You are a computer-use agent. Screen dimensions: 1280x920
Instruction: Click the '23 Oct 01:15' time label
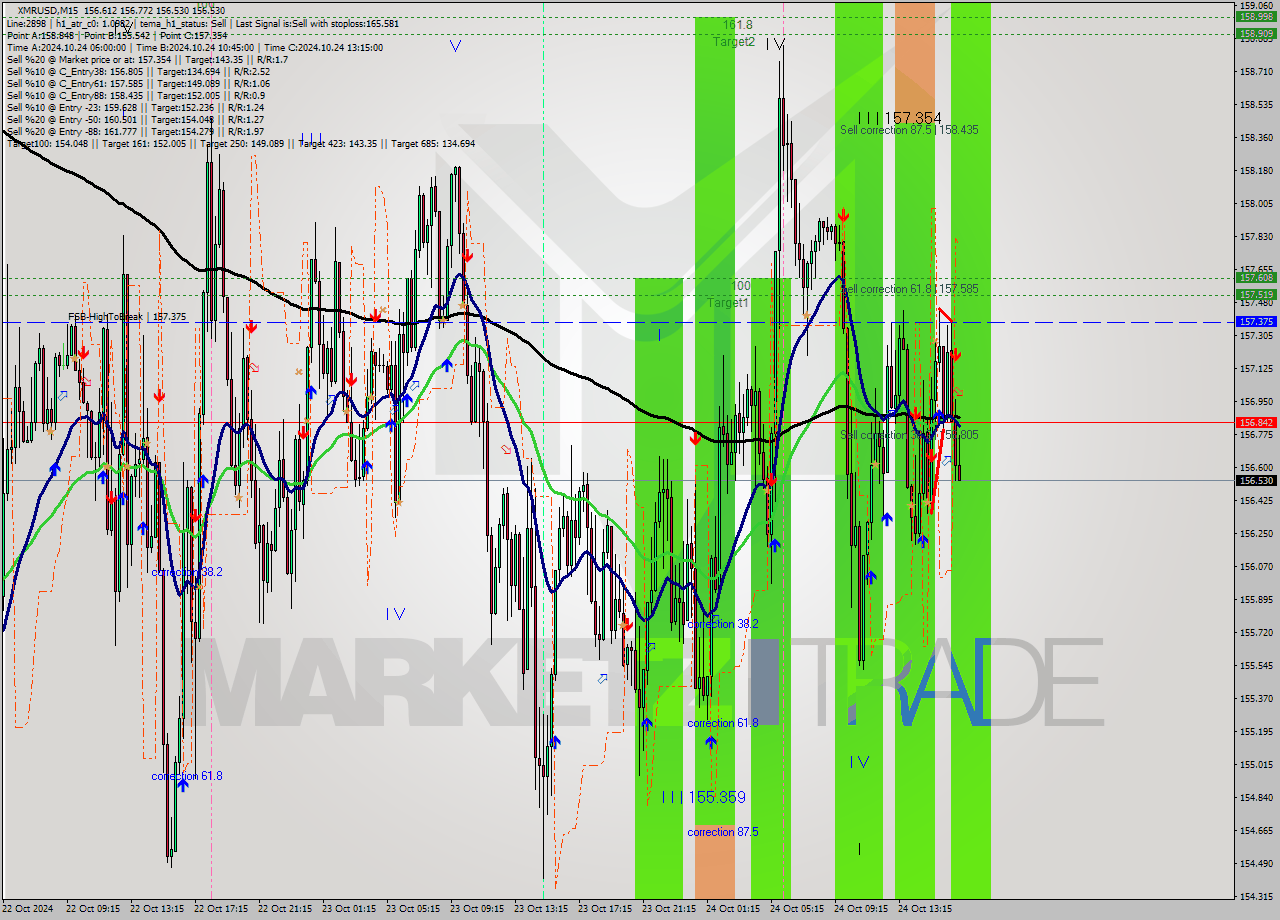[x=349, y=909]
